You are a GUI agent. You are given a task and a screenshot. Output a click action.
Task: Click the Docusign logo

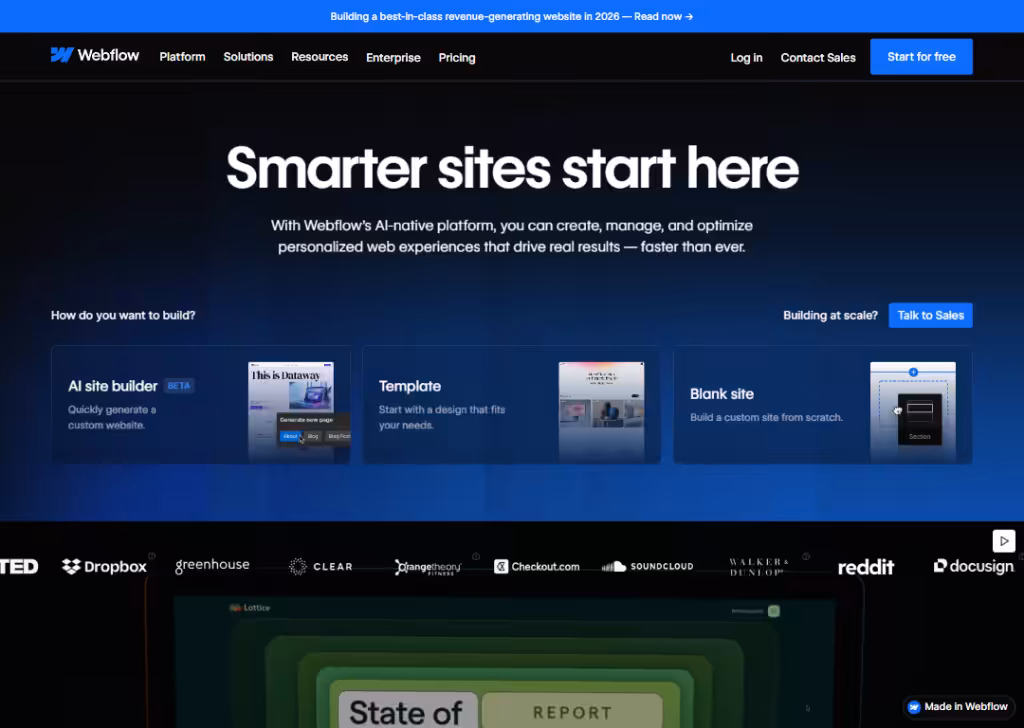[971, 565]
